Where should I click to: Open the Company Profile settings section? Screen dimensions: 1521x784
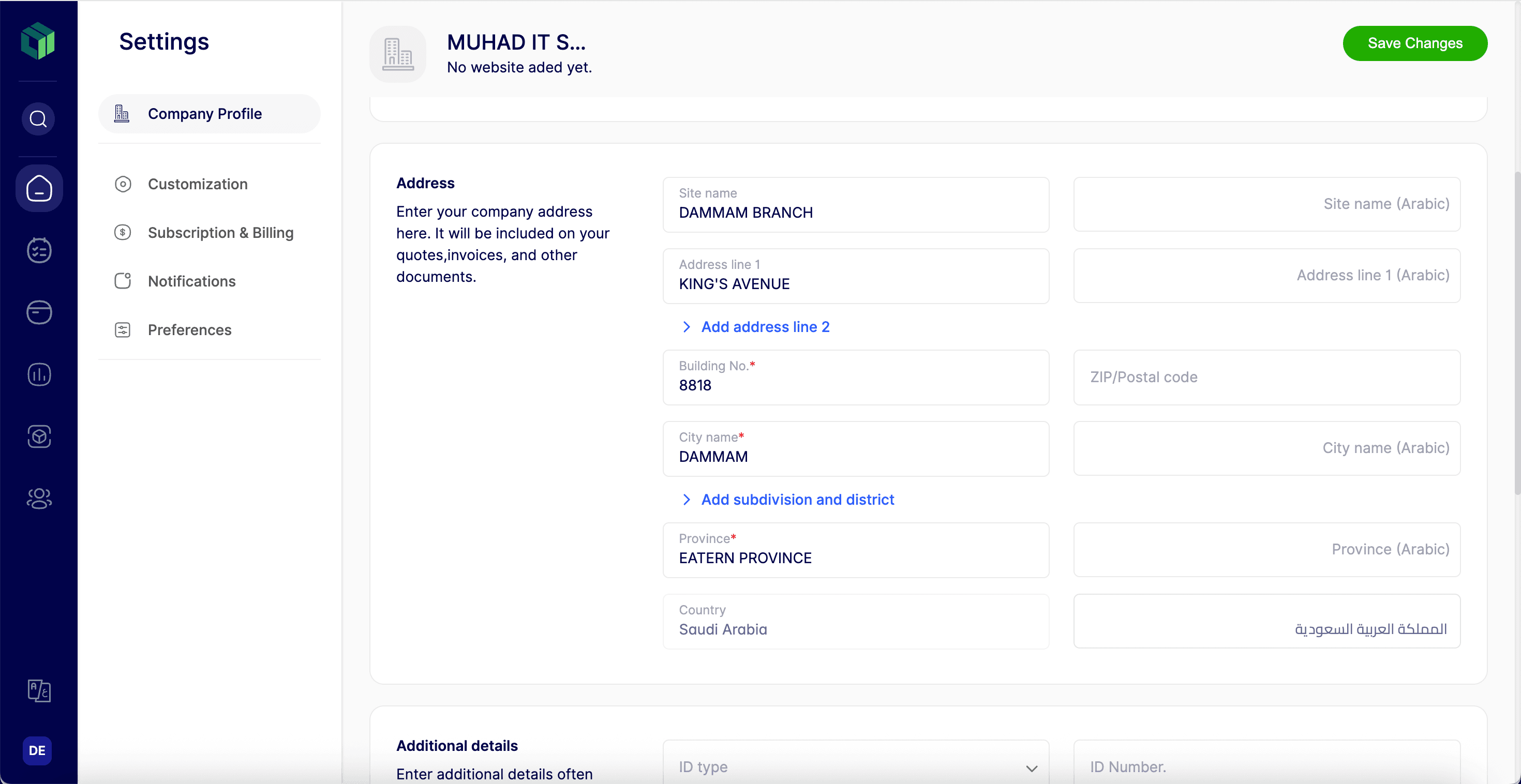tap(210, 113)
